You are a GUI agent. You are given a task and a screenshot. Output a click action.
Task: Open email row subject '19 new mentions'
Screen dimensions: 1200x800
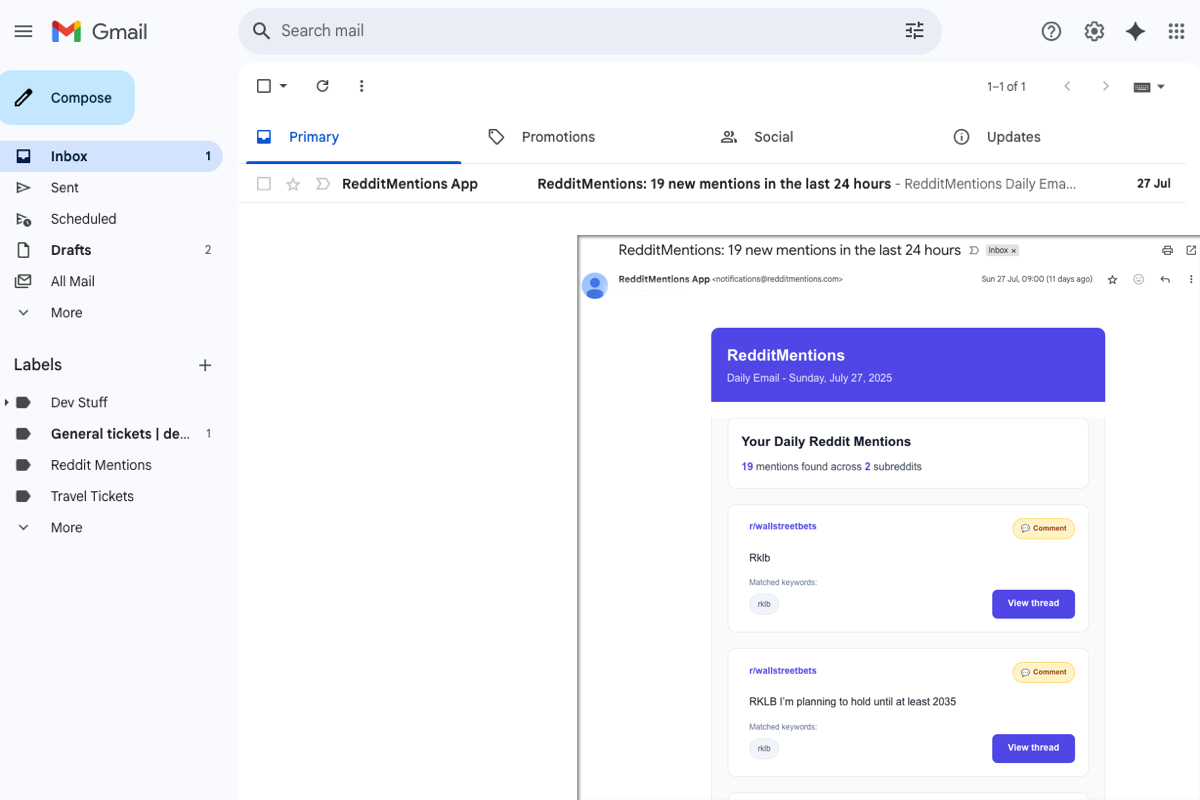714,184
